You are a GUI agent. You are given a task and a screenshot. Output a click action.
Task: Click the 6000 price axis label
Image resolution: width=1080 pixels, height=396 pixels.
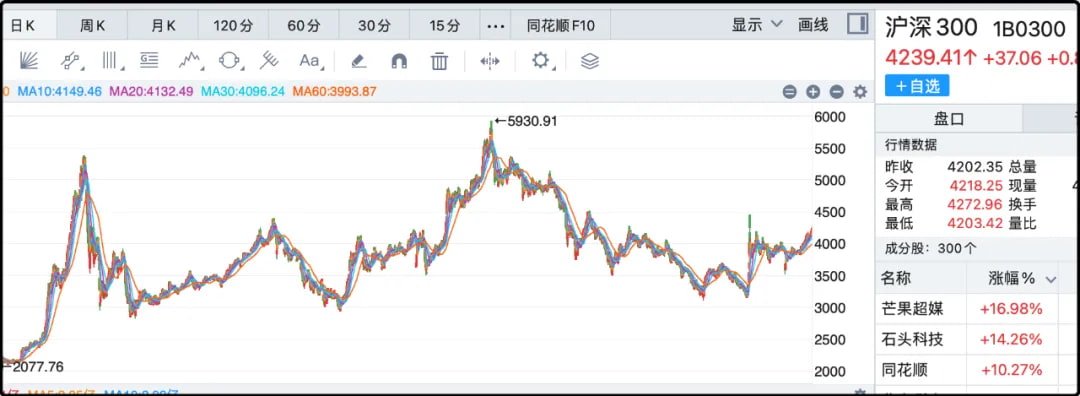829,117
